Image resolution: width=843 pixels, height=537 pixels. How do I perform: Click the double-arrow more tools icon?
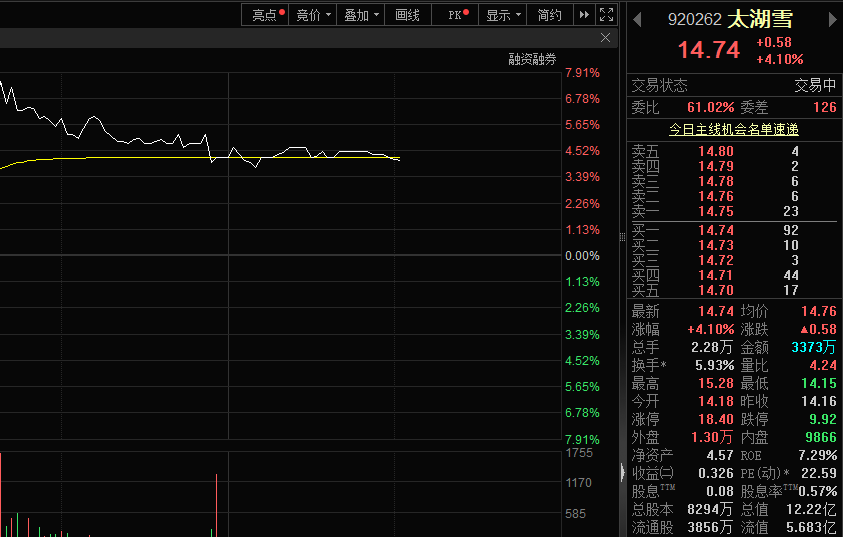584,15
